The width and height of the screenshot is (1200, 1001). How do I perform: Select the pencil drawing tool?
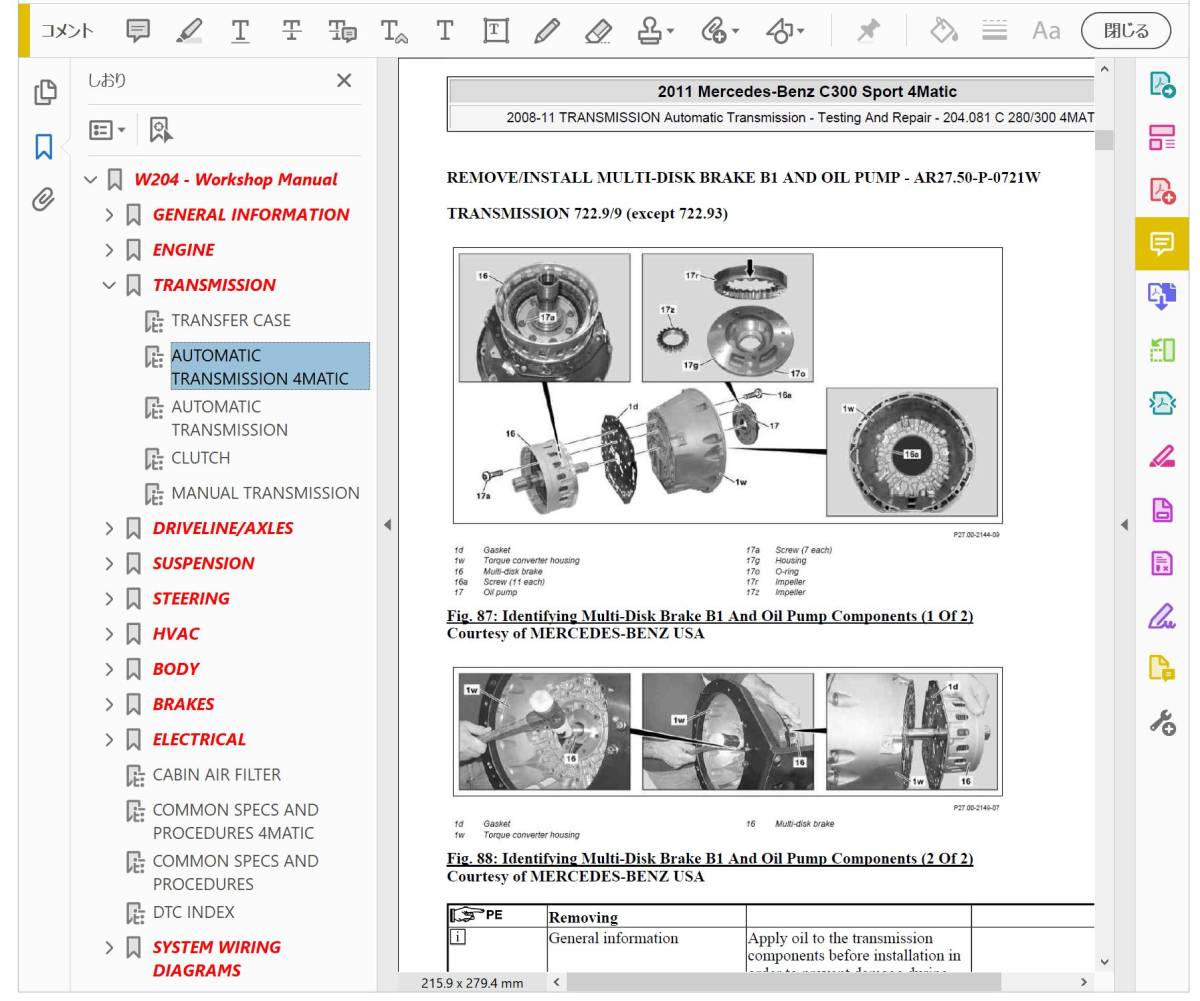coord(547,31)
